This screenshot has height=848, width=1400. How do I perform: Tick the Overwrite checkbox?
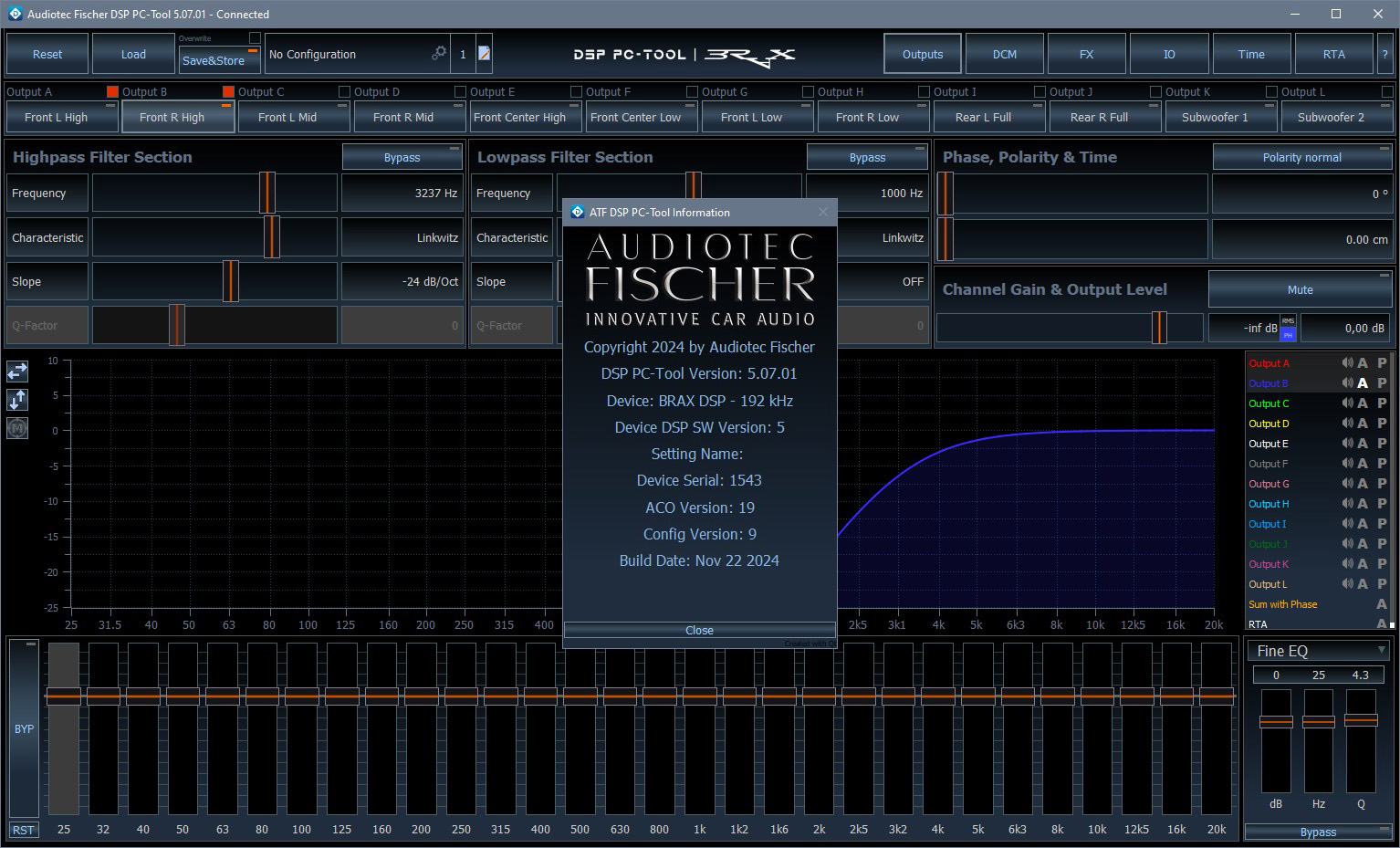click(255, 38)
